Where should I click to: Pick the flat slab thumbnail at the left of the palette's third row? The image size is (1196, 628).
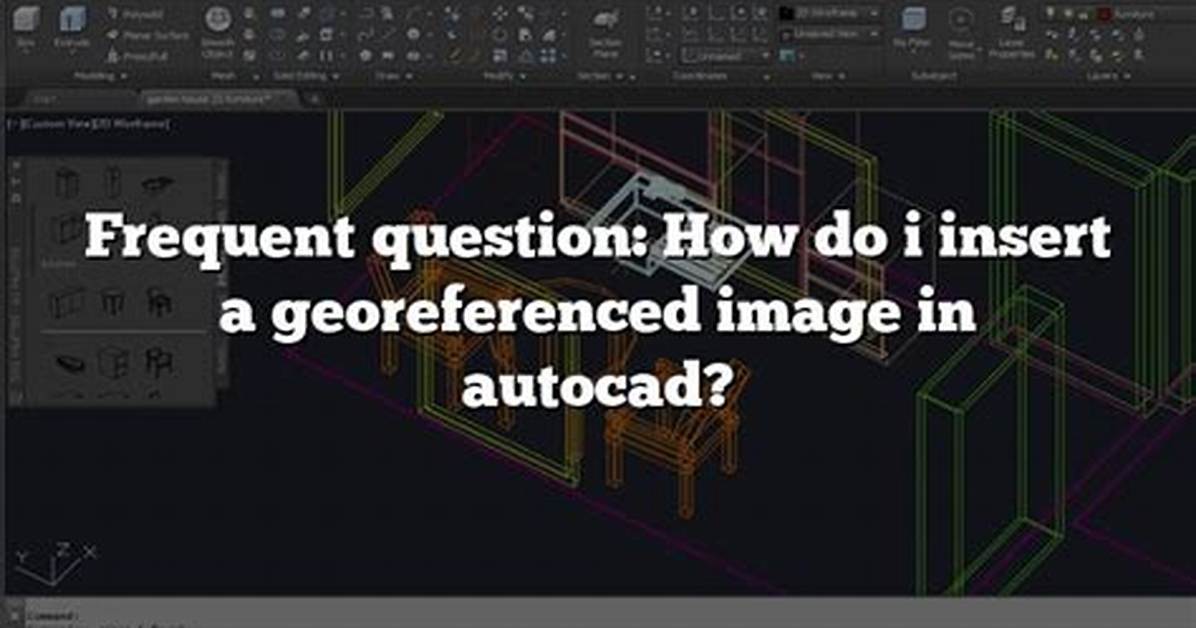[70, 362]
